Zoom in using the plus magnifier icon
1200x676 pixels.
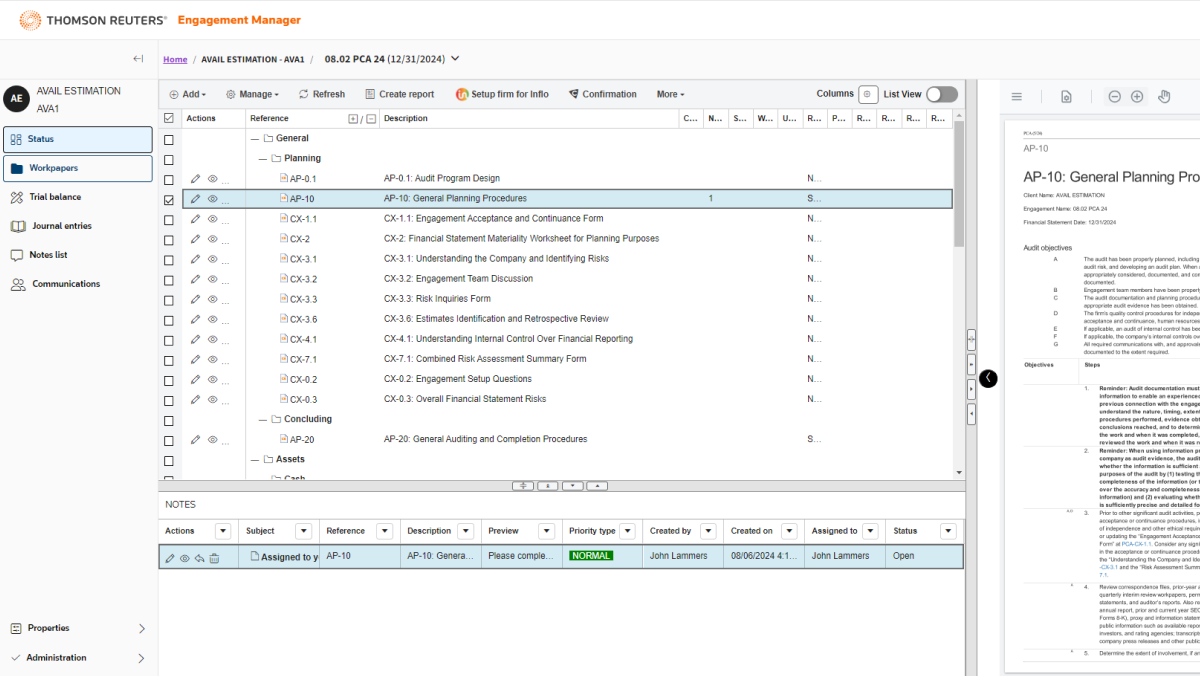[x=1137, y=97]
